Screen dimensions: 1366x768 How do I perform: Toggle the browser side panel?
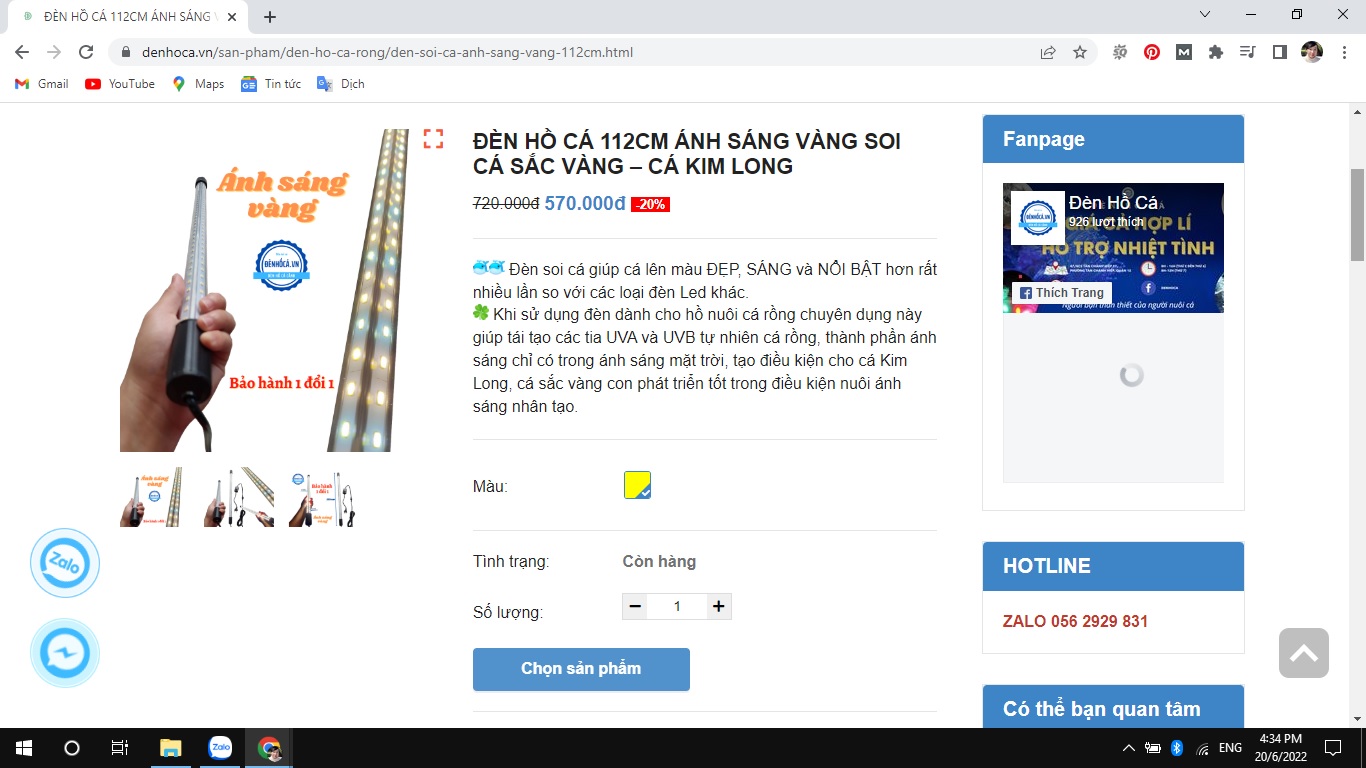[x=1279, y=52]
